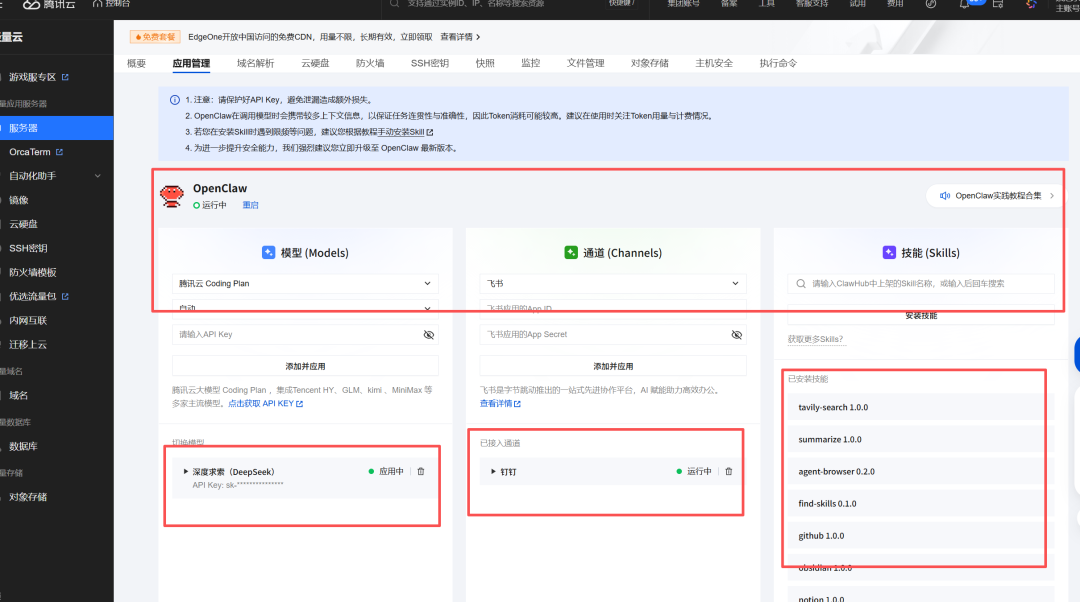The height and width of the screenshot is (602, 1080).
Task: Toggle 飞书 App Secret visibility eye icon
Action: (x=736, y=335)
